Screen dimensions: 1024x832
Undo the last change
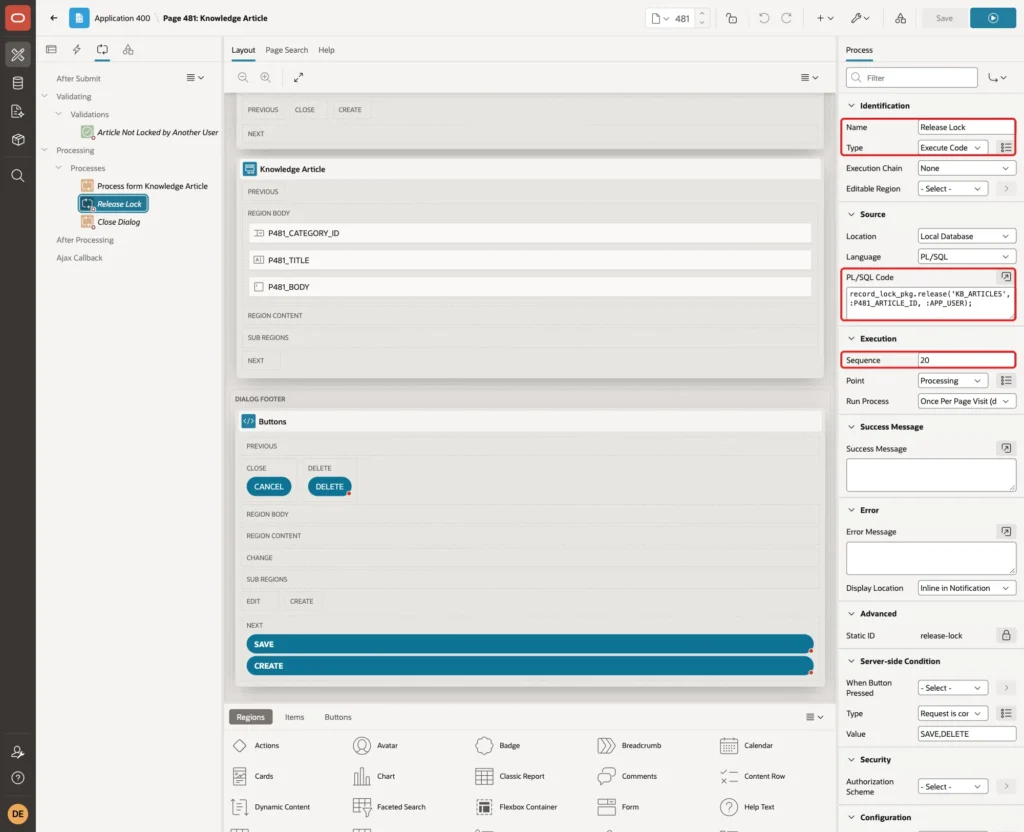tap(763, 18)
